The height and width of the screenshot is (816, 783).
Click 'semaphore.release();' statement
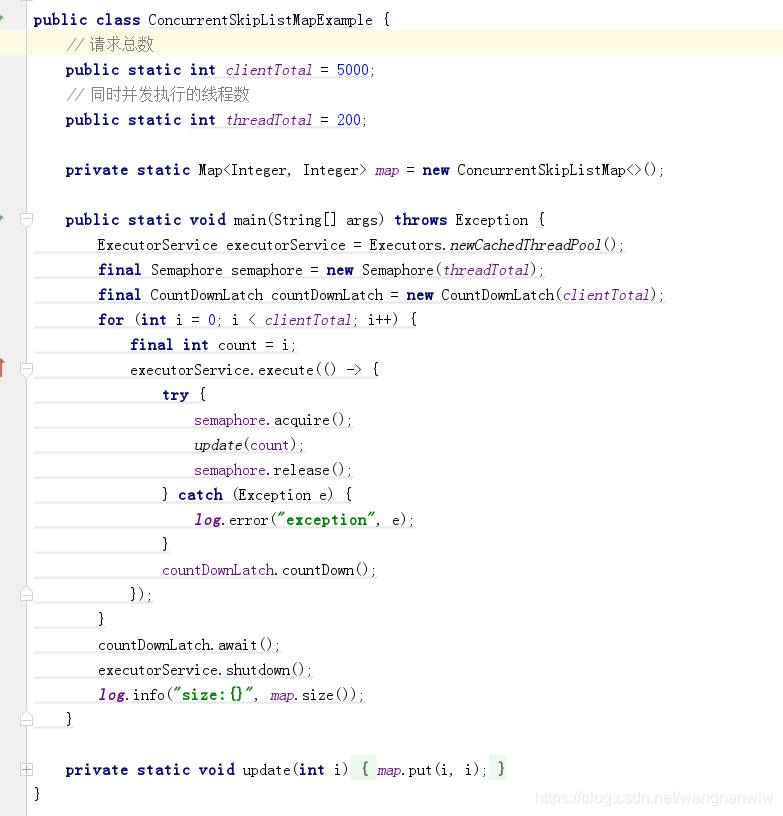273,470
